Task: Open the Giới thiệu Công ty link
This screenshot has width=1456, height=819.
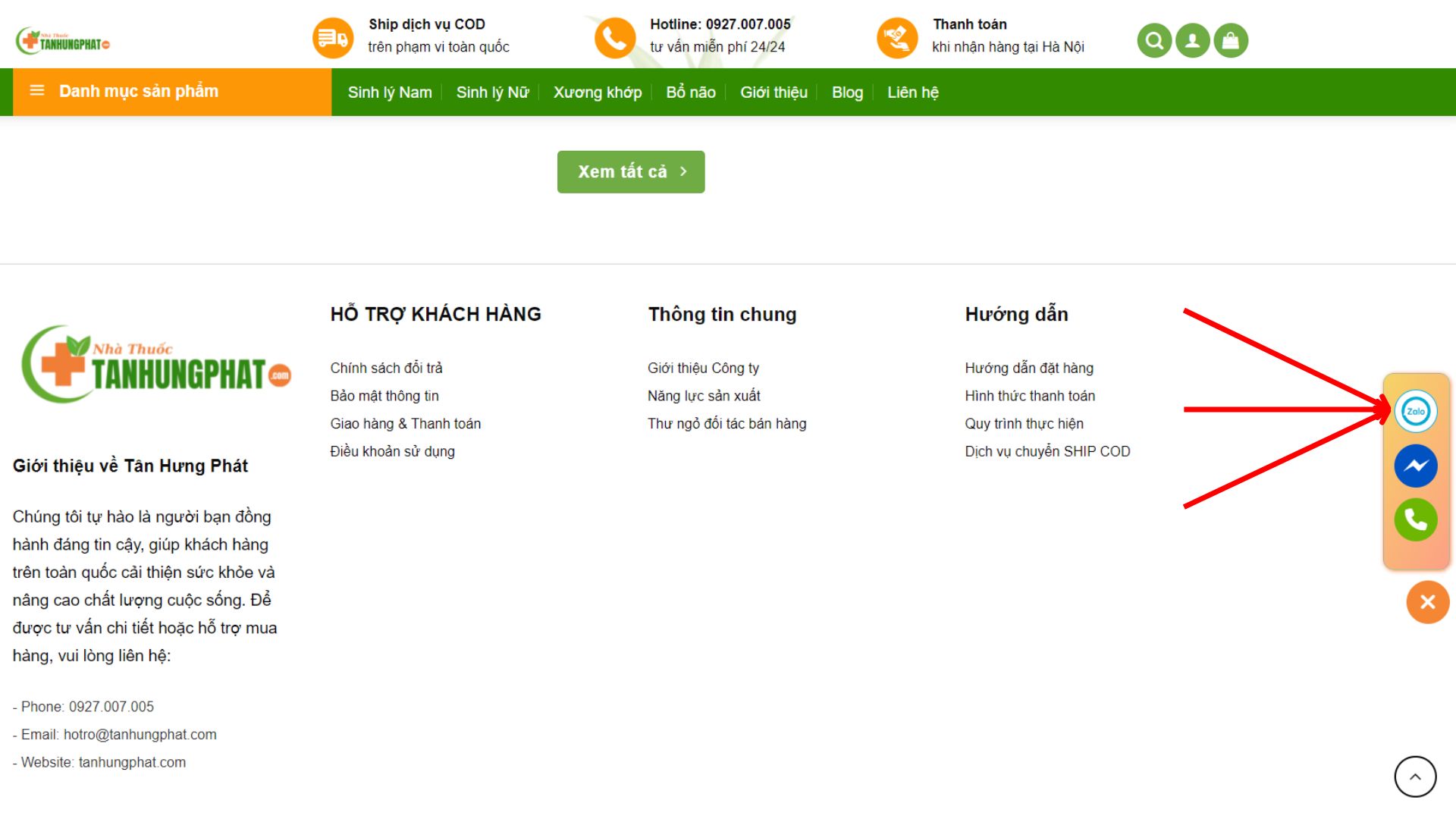Action: point(703,368)
